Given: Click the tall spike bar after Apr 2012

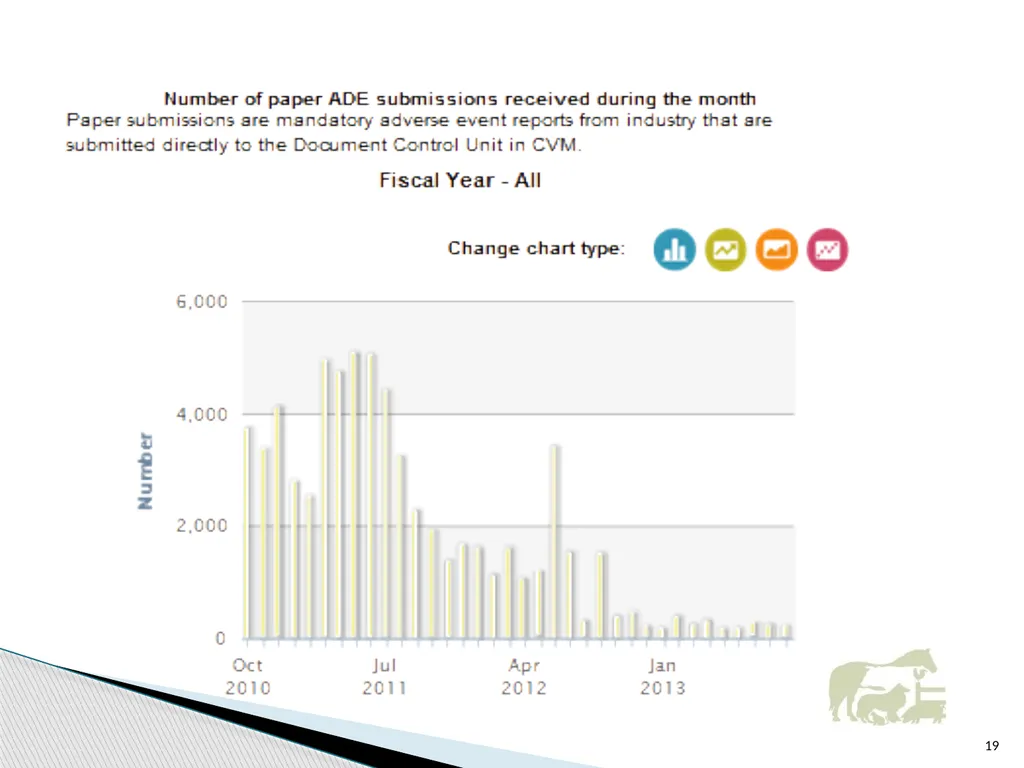Looking at the screenshot, I should click(x=554, y=542).
